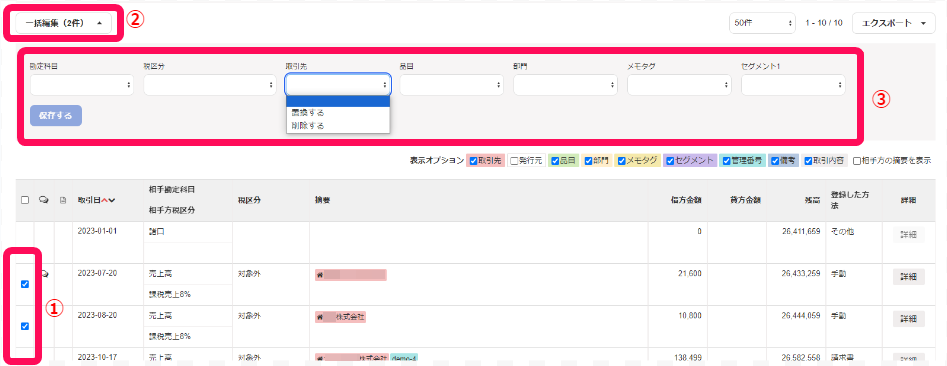Click the comment bubble icon in table header

[43, 200]
